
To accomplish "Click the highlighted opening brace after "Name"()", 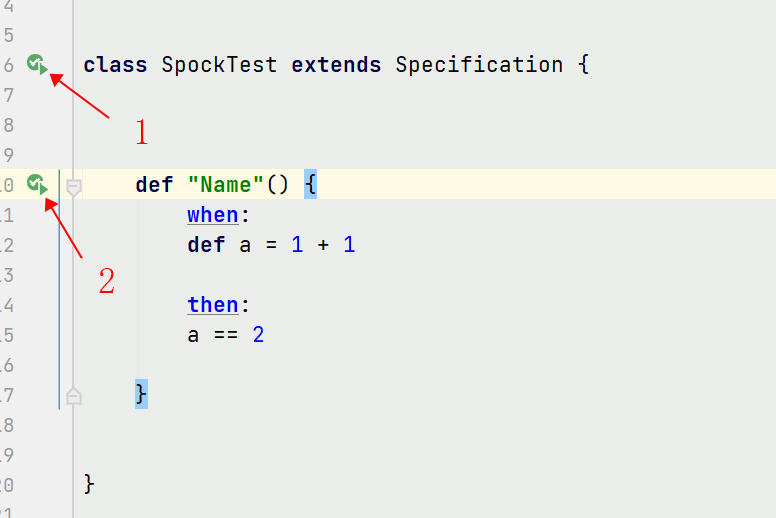I will 310,185.
